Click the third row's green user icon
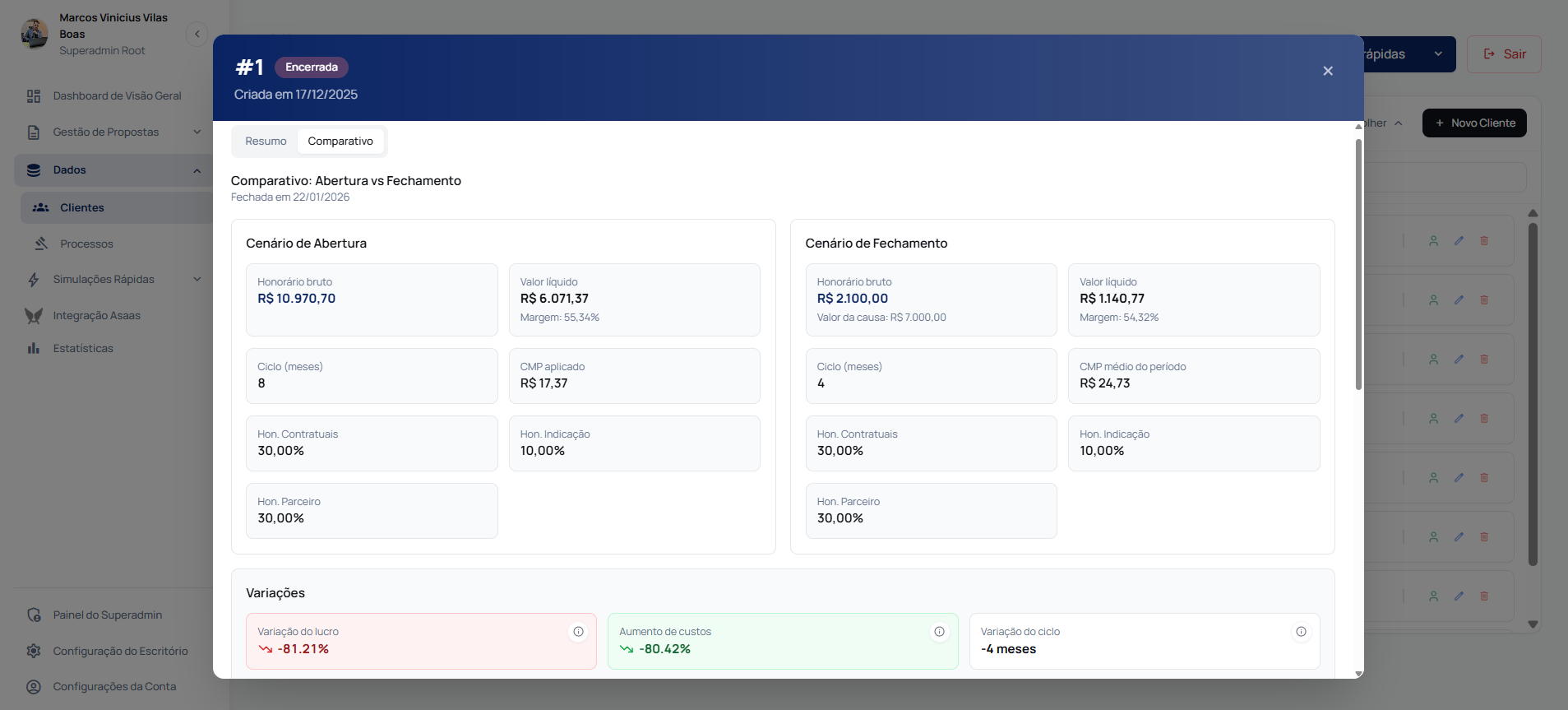1568x710 pixels. pyautogui.click(x=1433, y=360)
